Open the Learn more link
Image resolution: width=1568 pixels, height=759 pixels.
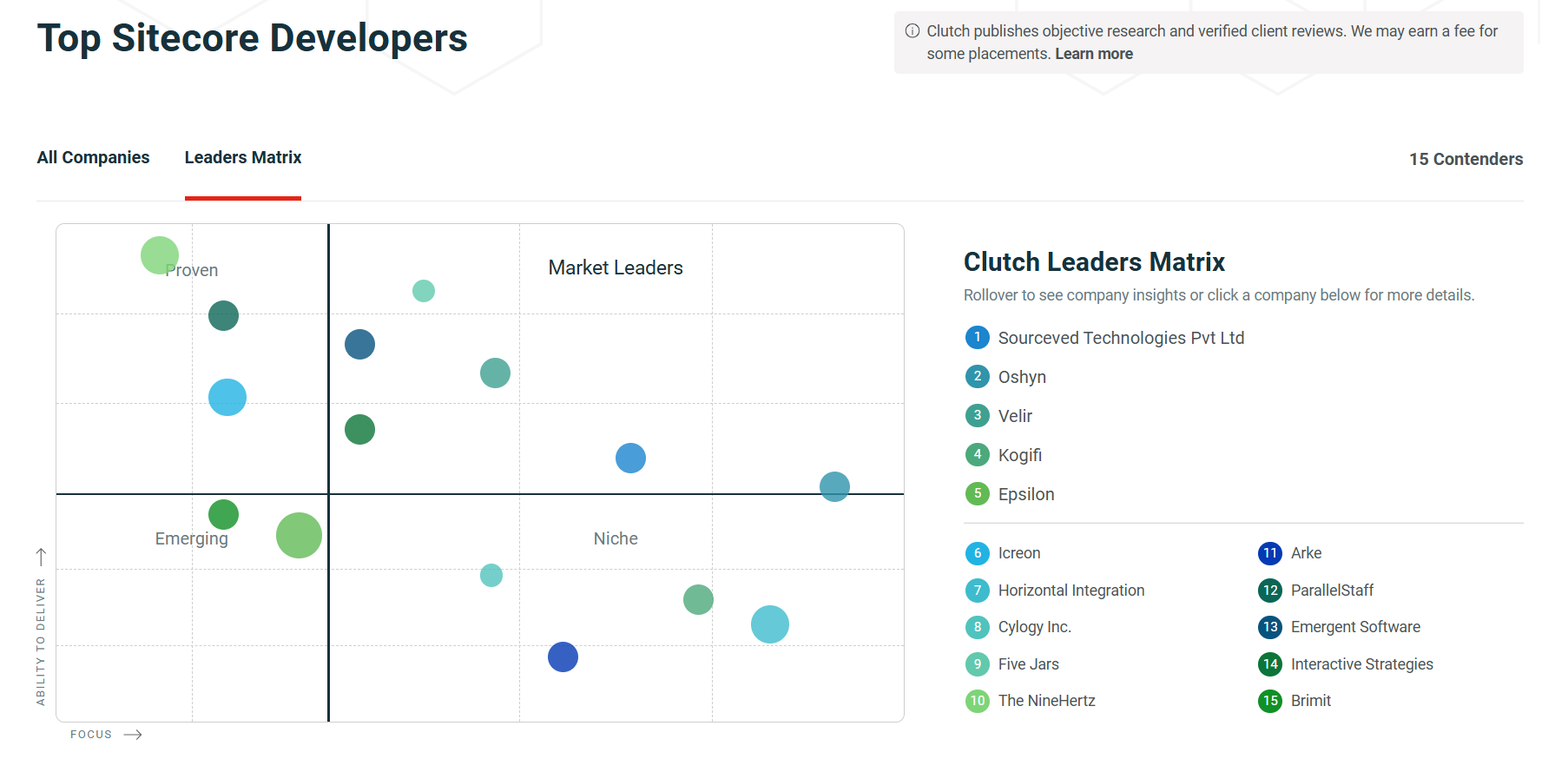coord(1093,54)
